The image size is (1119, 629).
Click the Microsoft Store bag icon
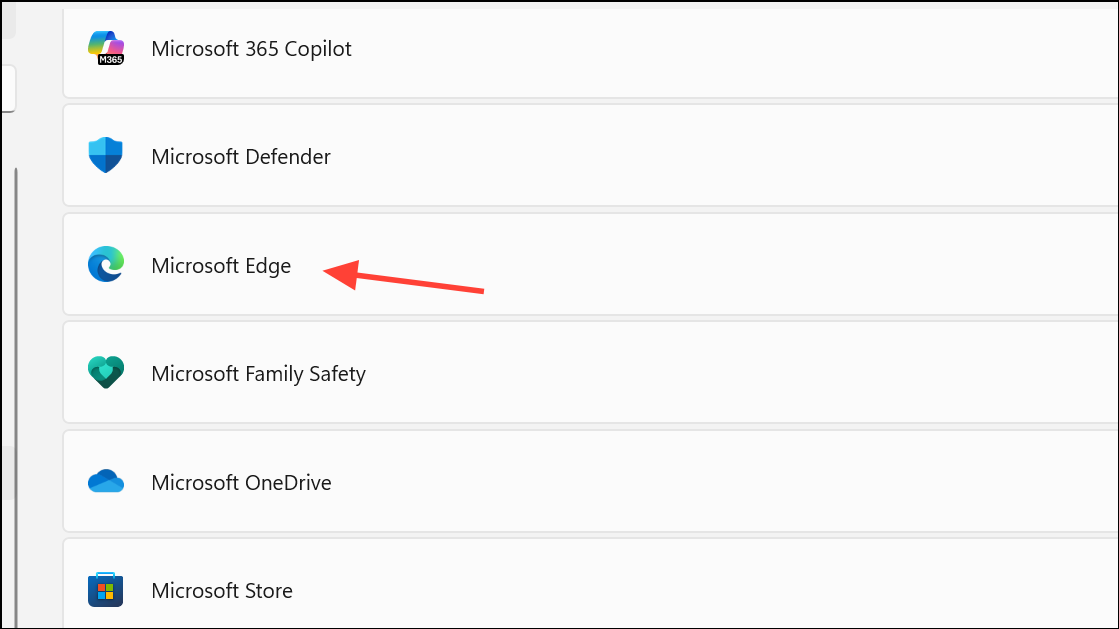[106, 590]
